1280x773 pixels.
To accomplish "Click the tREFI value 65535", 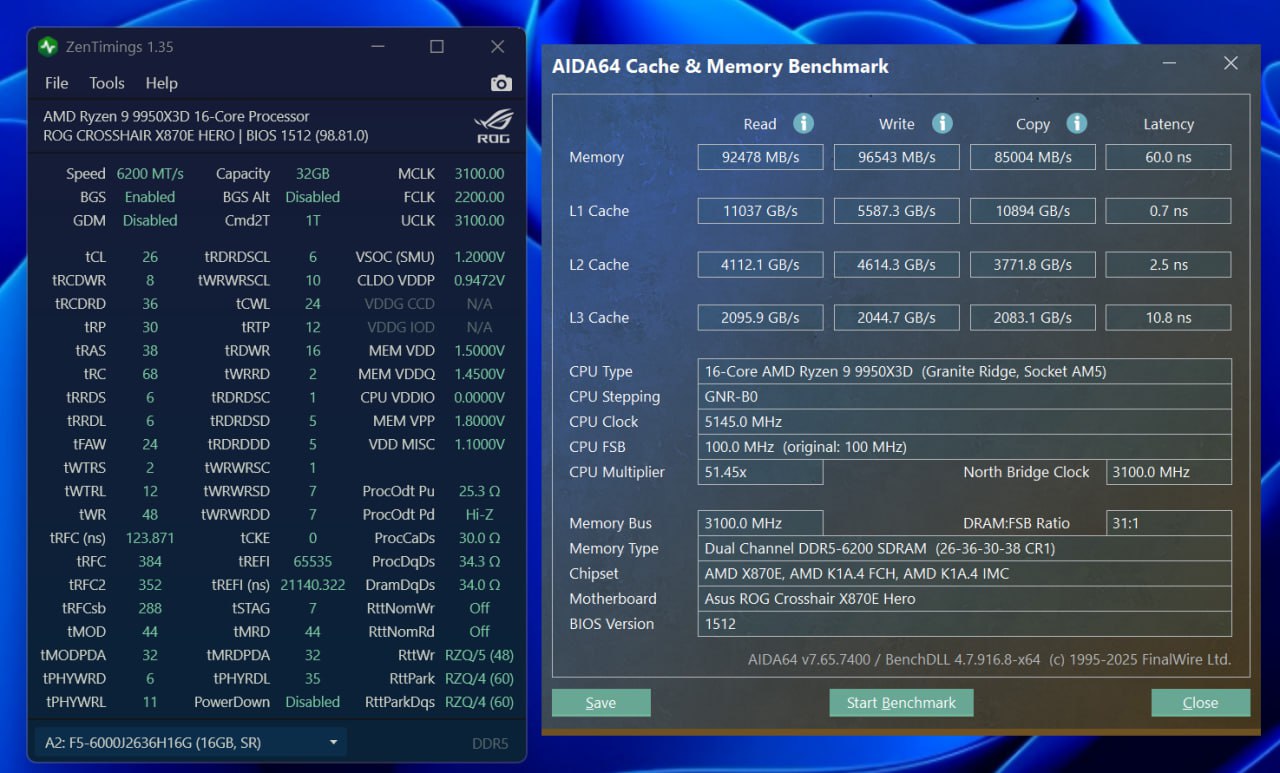I will pos(313,562).
